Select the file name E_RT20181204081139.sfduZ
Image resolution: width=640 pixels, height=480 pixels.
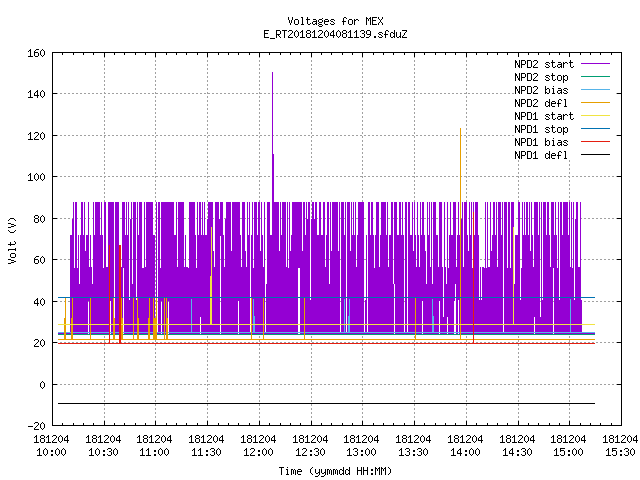[335, 34]
